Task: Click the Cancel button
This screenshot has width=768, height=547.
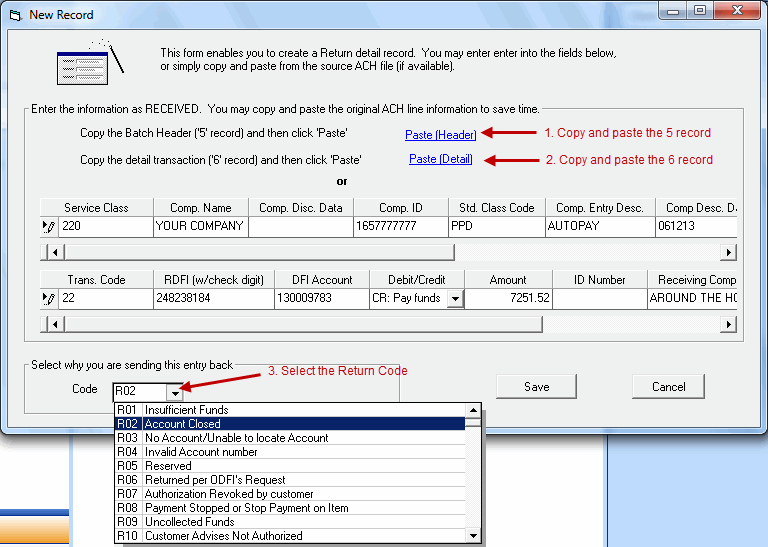Action: point(669,387)
